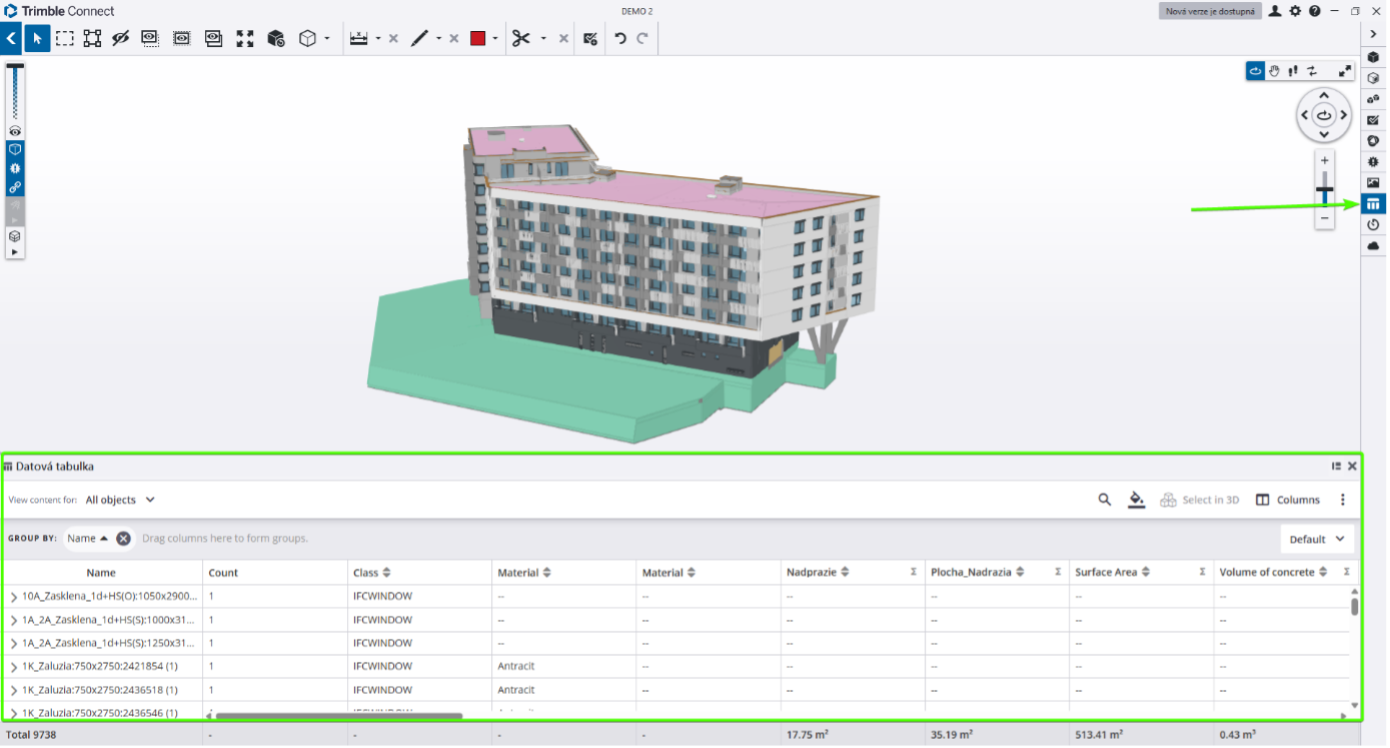This screenshot has width=1390, height=748.
Task: Click the search icon in data table
Action: pos(1104,500)
